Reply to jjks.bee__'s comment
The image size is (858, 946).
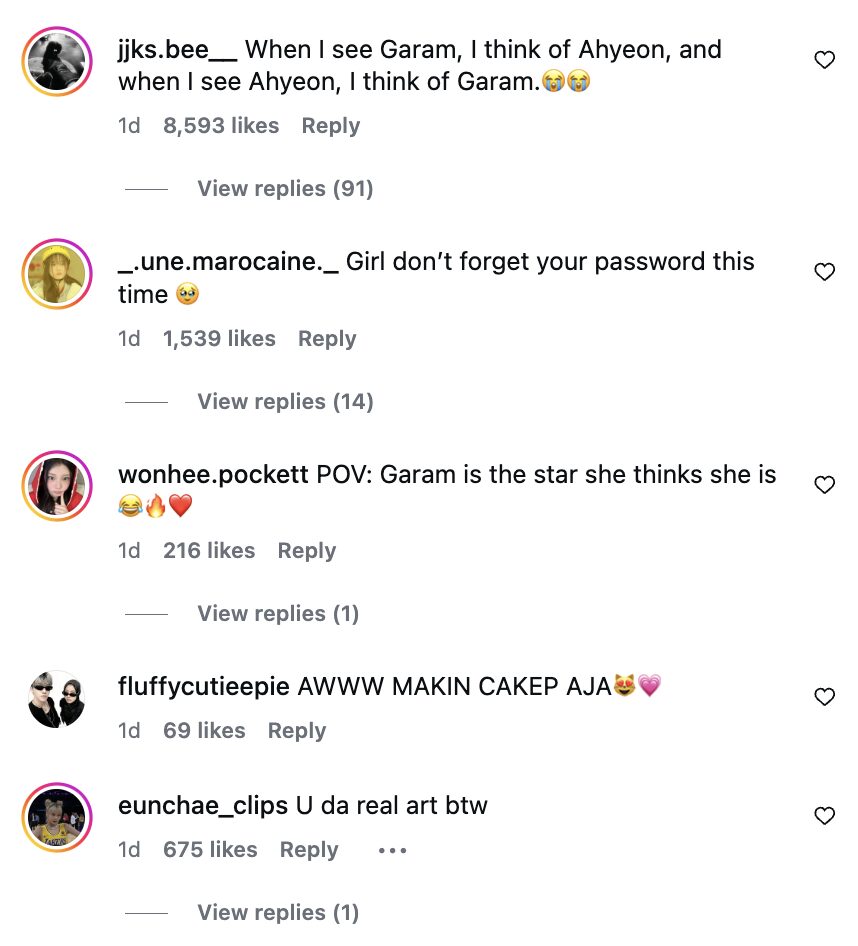pos(330,125)
